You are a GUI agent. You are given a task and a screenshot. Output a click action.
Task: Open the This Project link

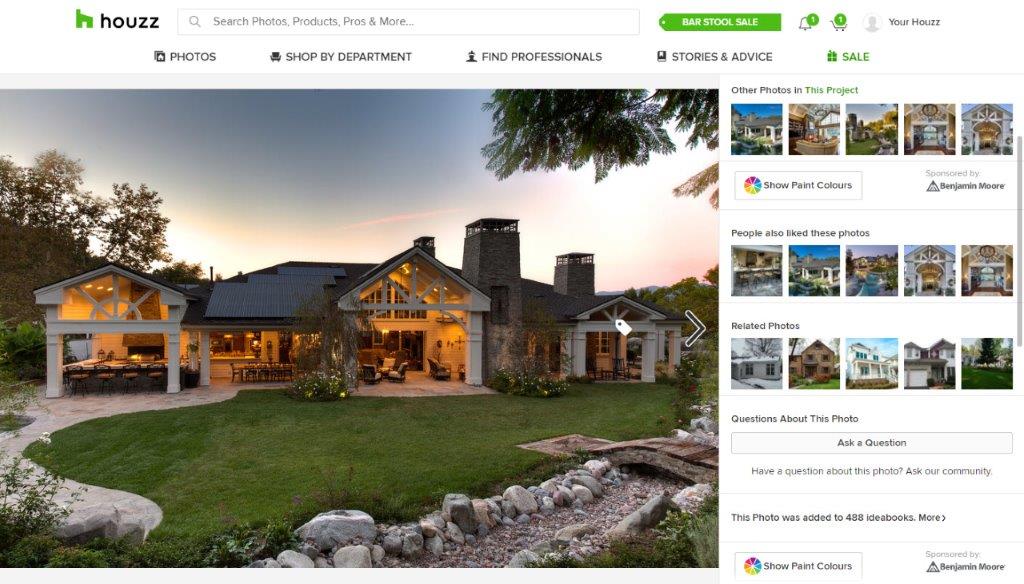coord(831,90)
